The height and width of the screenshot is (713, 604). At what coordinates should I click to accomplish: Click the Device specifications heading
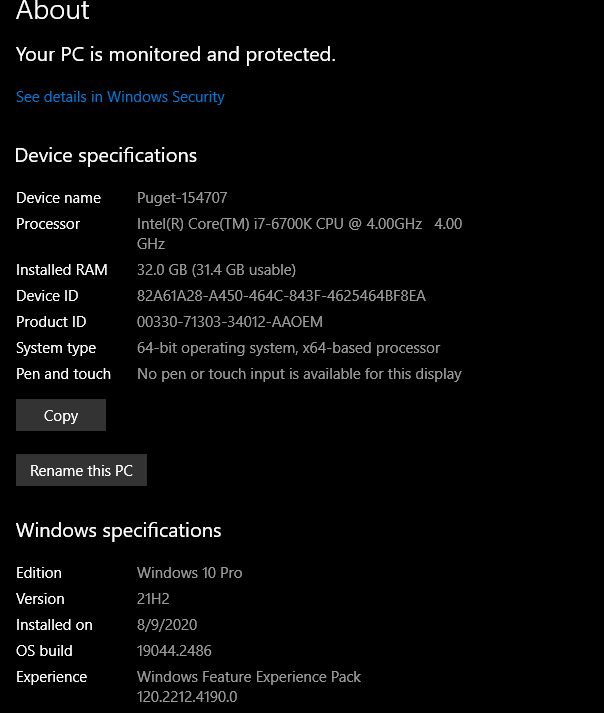(106, 155)
